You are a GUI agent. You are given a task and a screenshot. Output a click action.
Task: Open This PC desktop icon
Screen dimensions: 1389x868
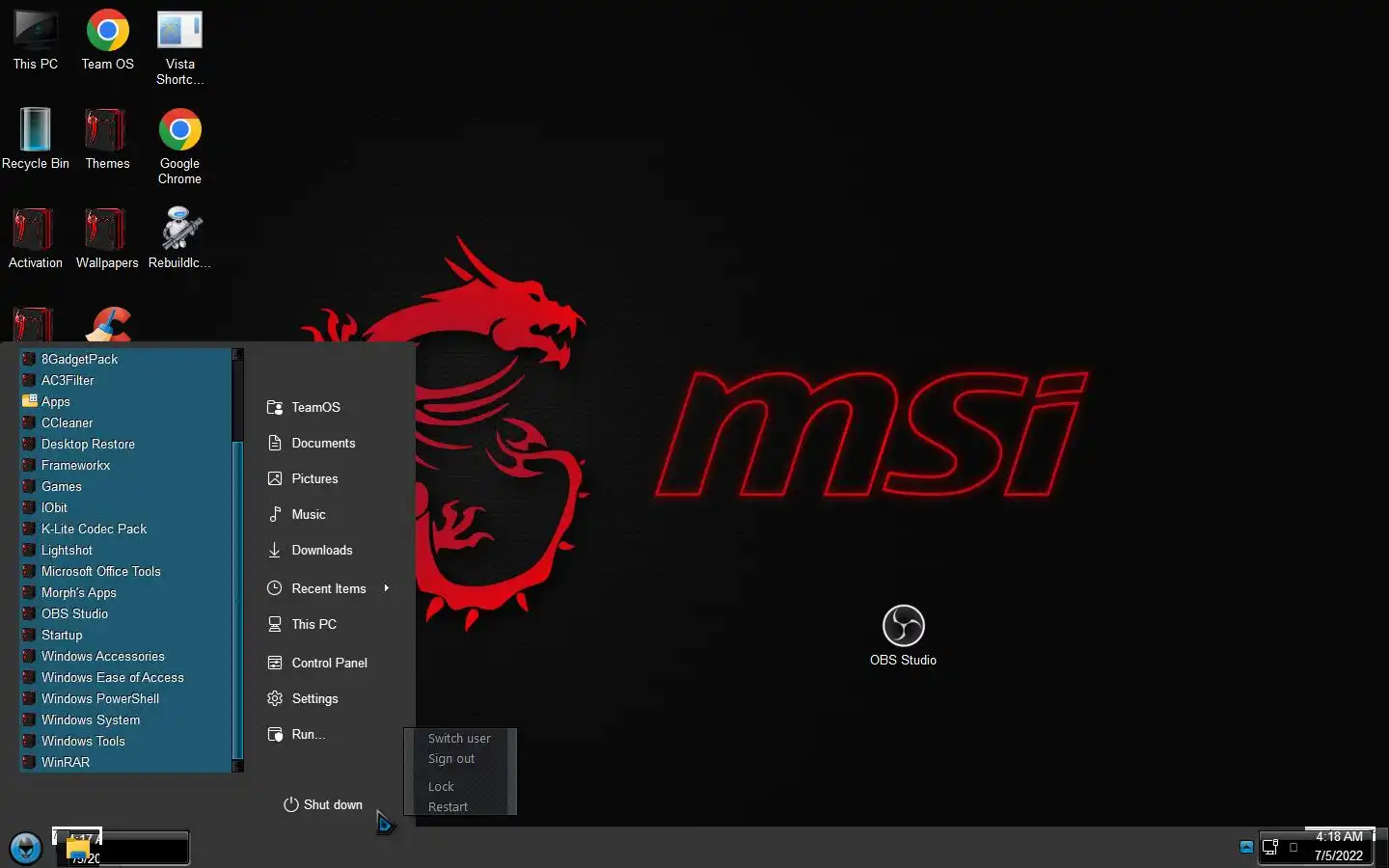(36, 41)
